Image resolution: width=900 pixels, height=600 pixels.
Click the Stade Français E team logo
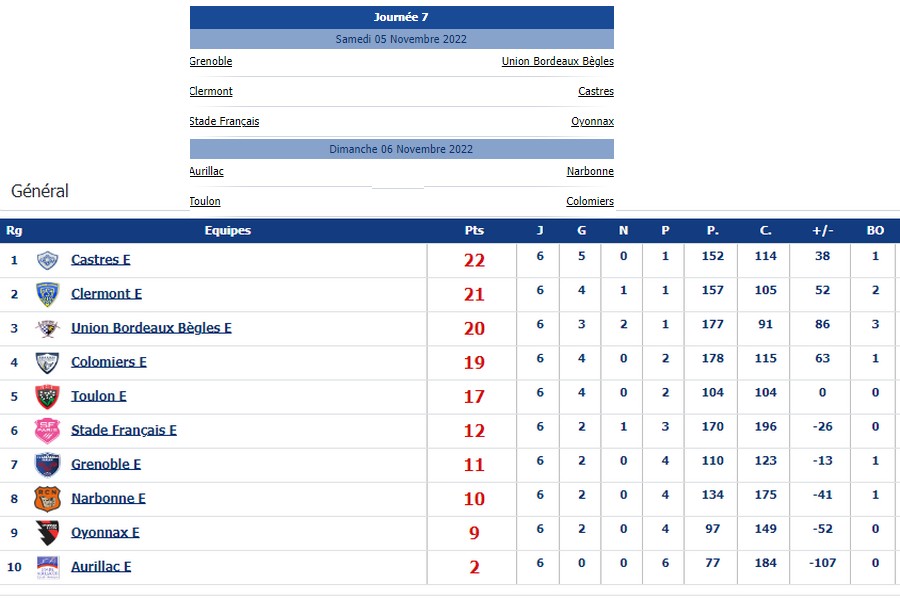47,430
